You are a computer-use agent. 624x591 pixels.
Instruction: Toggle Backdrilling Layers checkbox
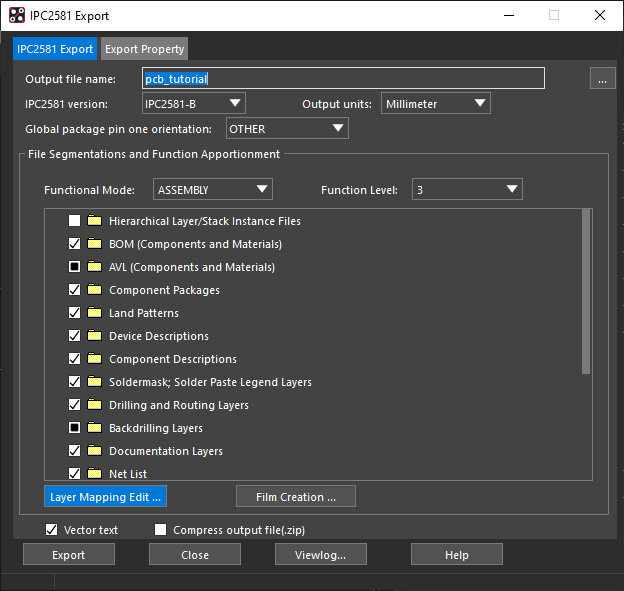[x=74, y=428]
